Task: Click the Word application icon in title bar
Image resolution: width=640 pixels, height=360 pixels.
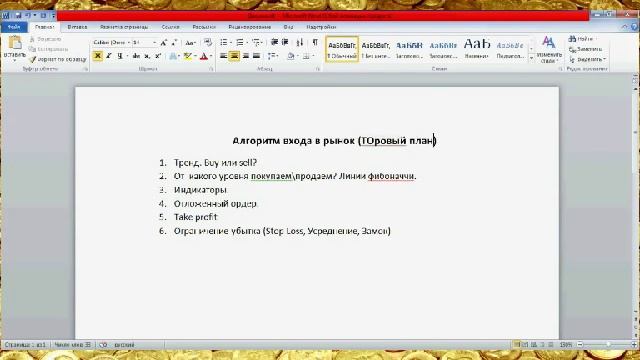Action: coord(5,16)
